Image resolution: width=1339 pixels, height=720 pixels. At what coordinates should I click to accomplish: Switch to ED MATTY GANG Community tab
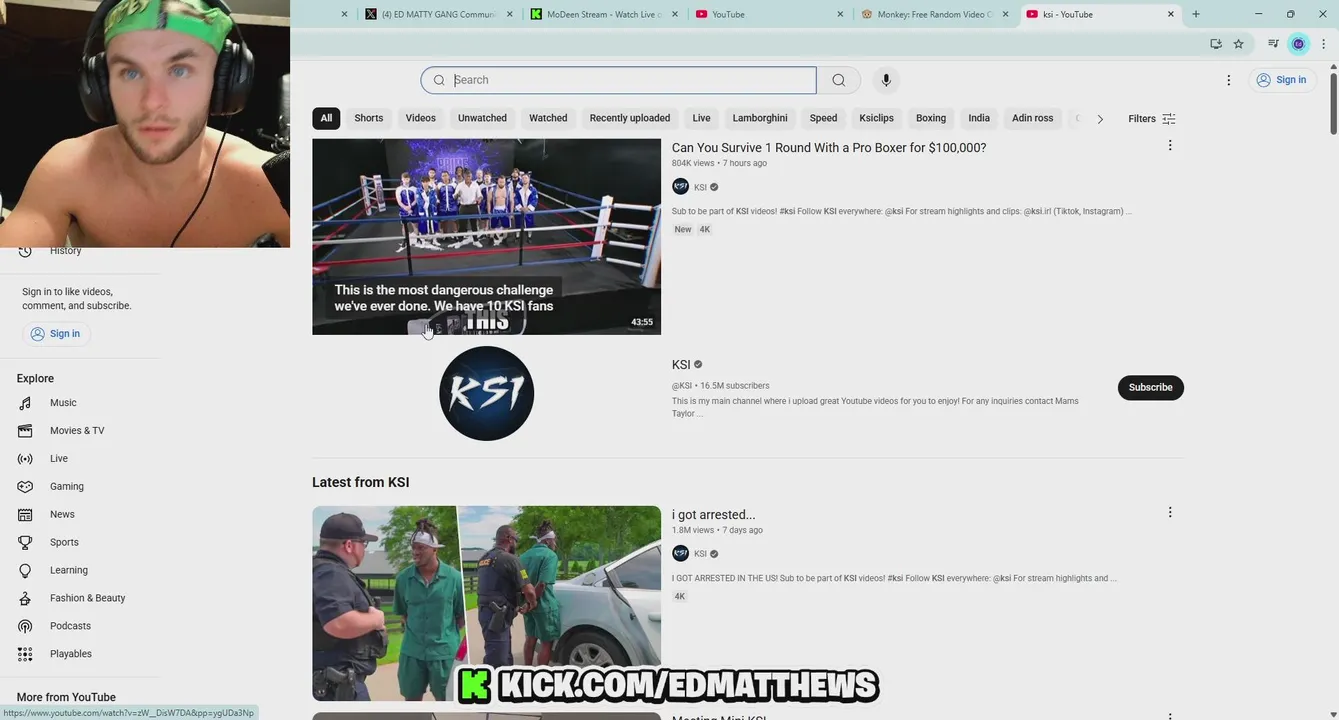click(439, 14)
